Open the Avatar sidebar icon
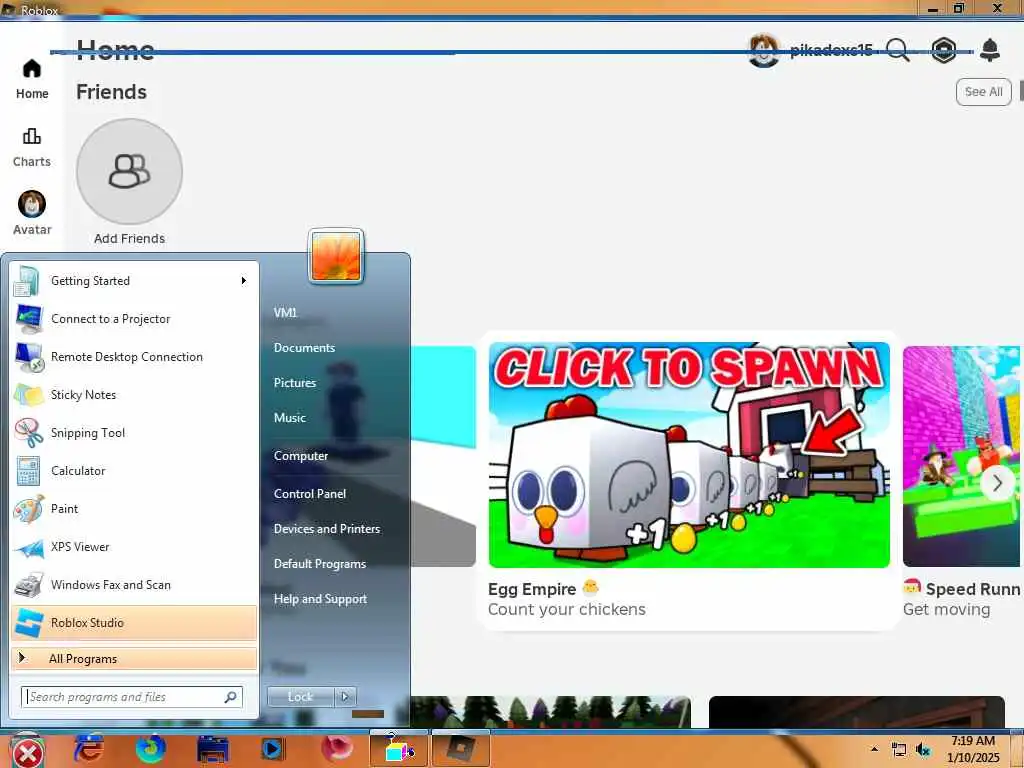The height and width of the screenshot is (768, 1024). point(31,204)
